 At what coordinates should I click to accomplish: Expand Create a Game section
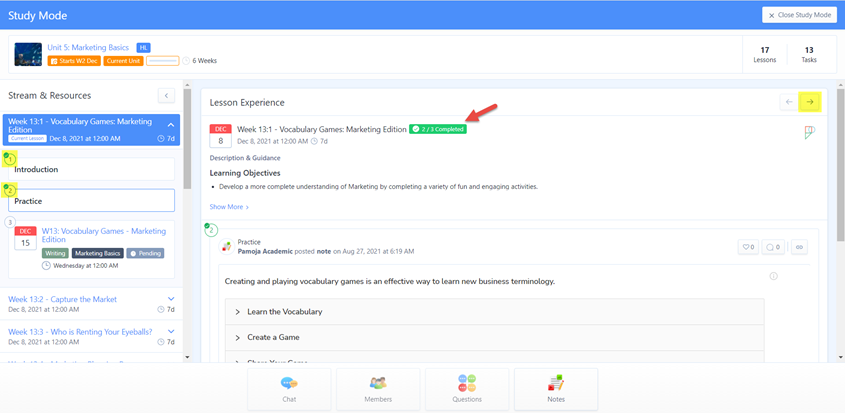pos(494,337)
